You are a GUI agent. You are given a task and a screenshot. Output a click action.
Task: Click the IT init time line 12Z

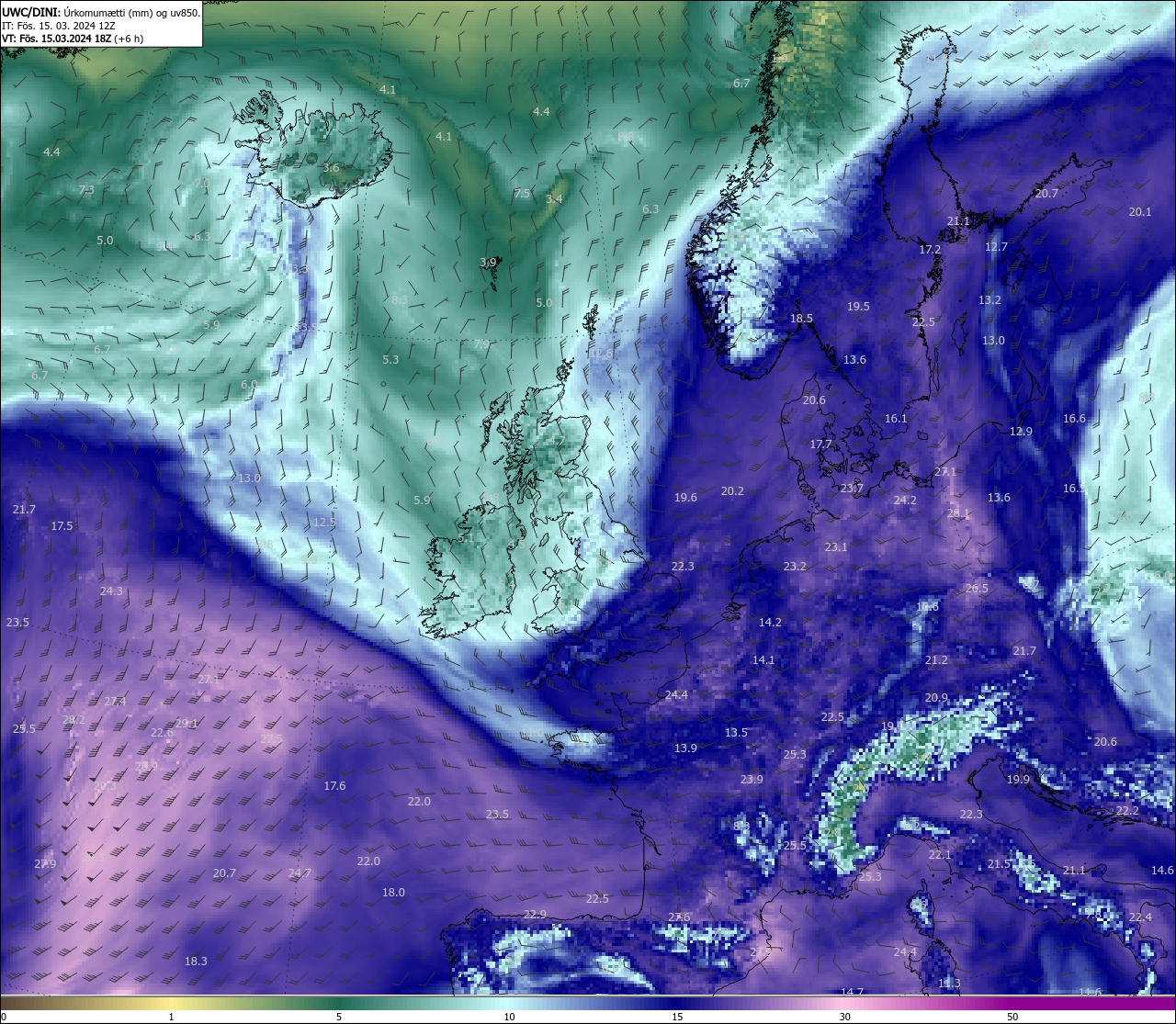point(58,26)
